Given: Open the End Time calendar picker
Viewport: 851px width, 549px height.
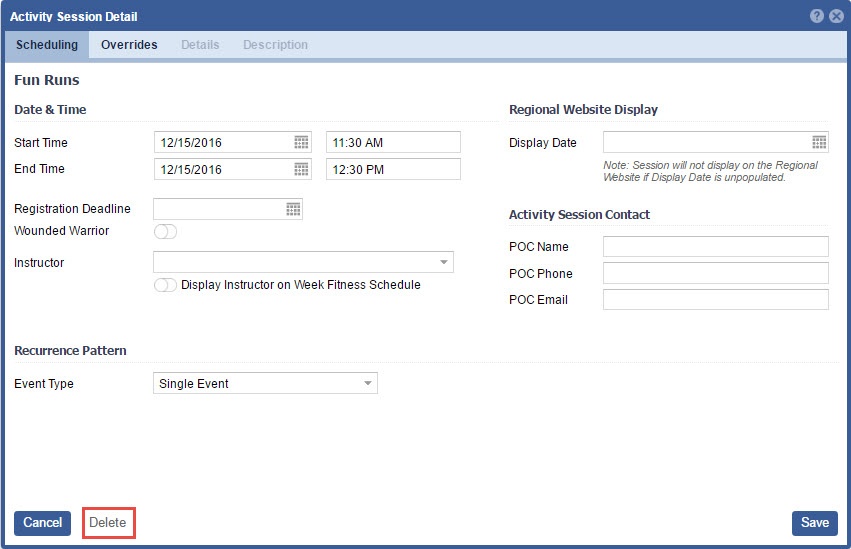Looking at the screenshot, I should (x=301, y=169).
